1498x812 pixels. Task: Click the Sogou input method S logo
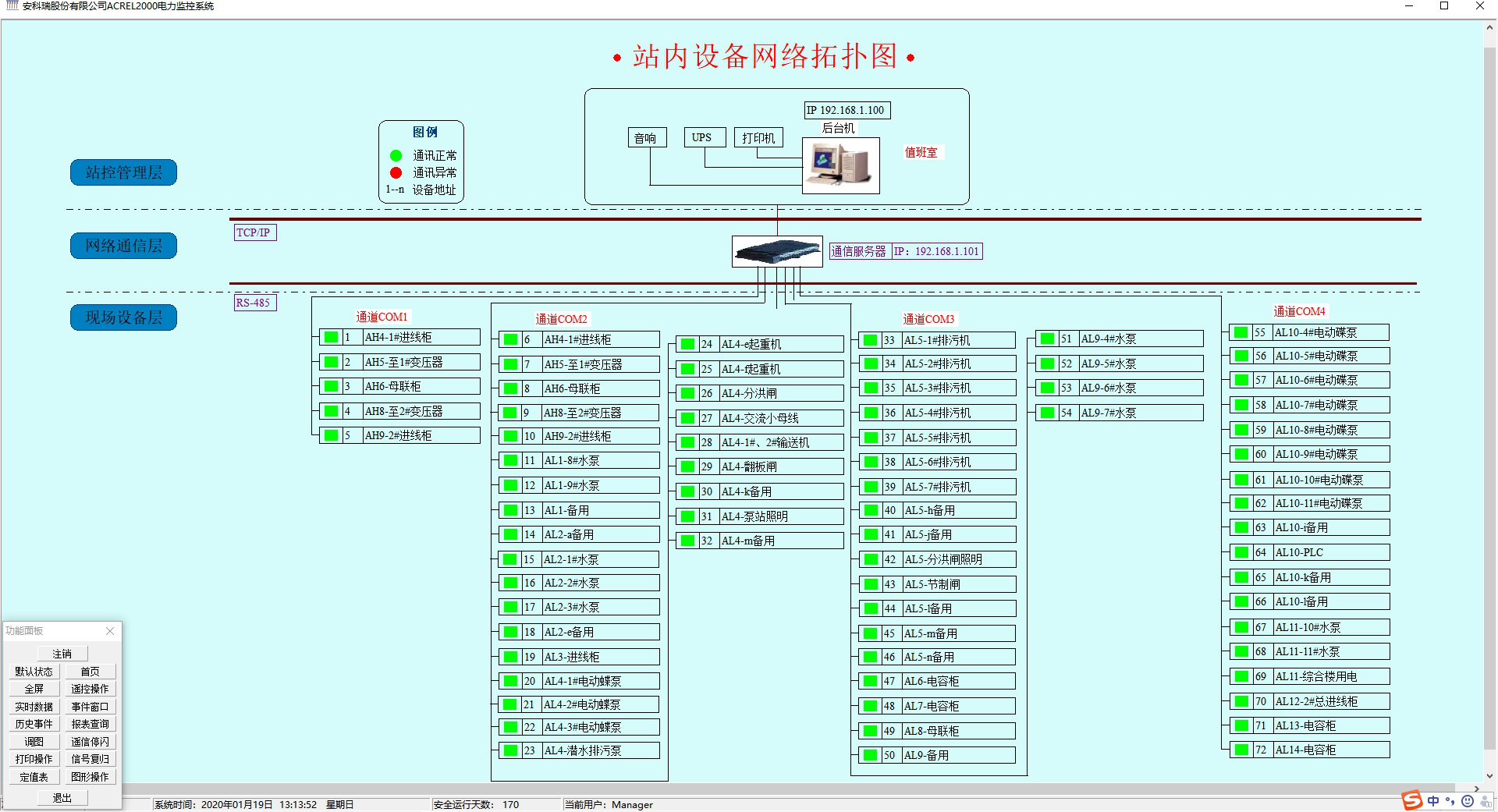pyautogui.click(x=1411, y=800)
